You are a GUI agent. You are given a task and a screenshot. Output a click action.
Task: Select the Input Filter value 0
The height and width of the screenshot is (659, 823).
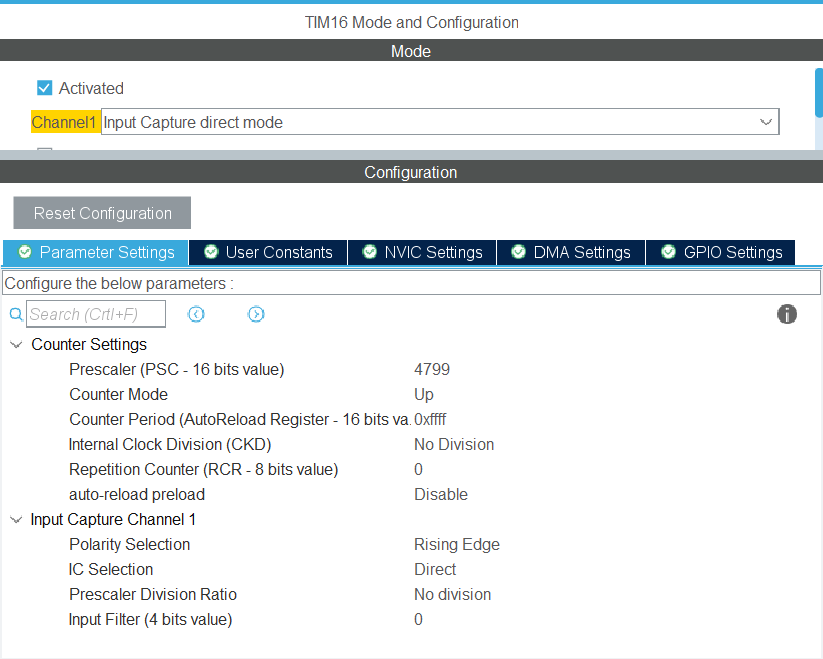coord(418,620)
